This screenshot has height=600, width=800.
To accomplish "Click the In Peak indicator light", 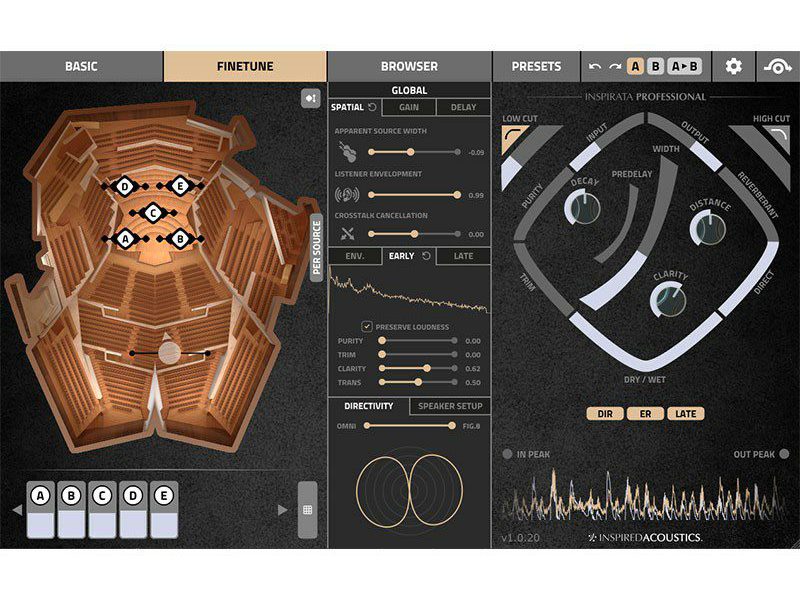I will click(507, 454).
